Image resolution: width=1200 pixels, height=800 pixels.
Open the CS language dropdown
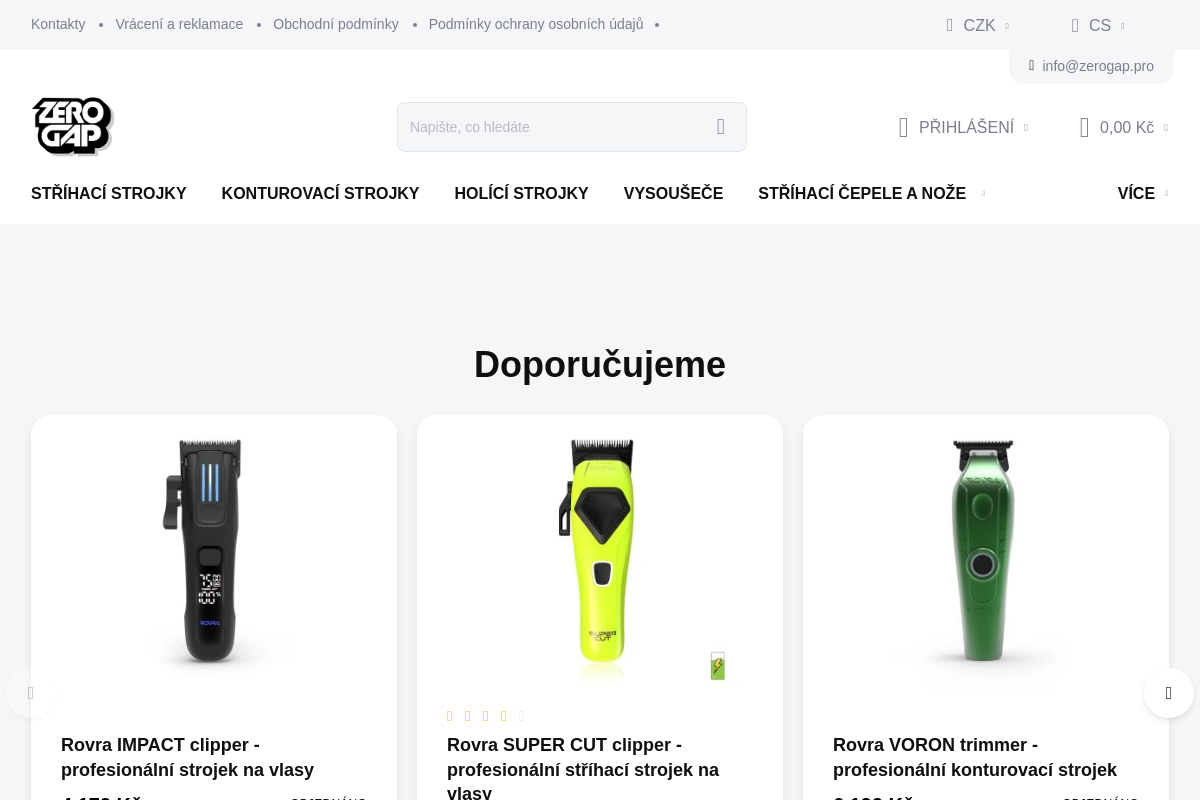tap(1098, 26)
